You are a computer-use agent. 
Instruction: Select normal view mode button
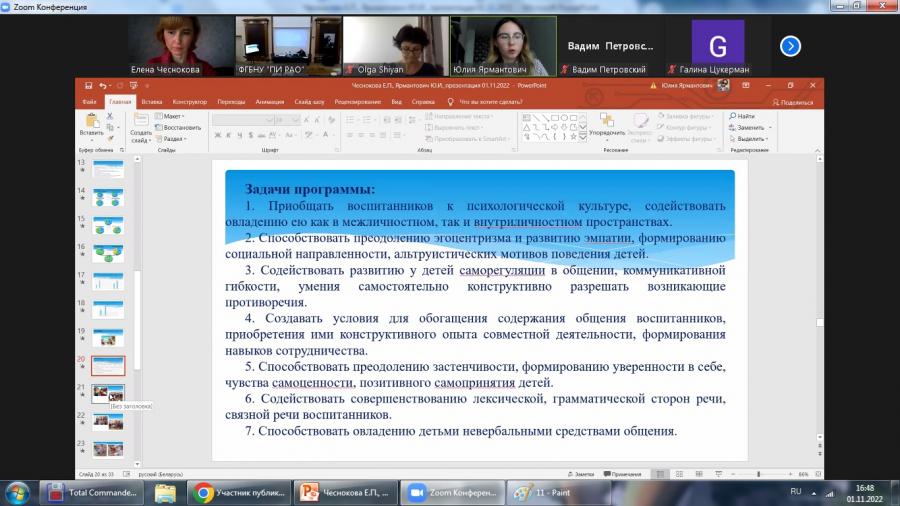tap(660, 474)
